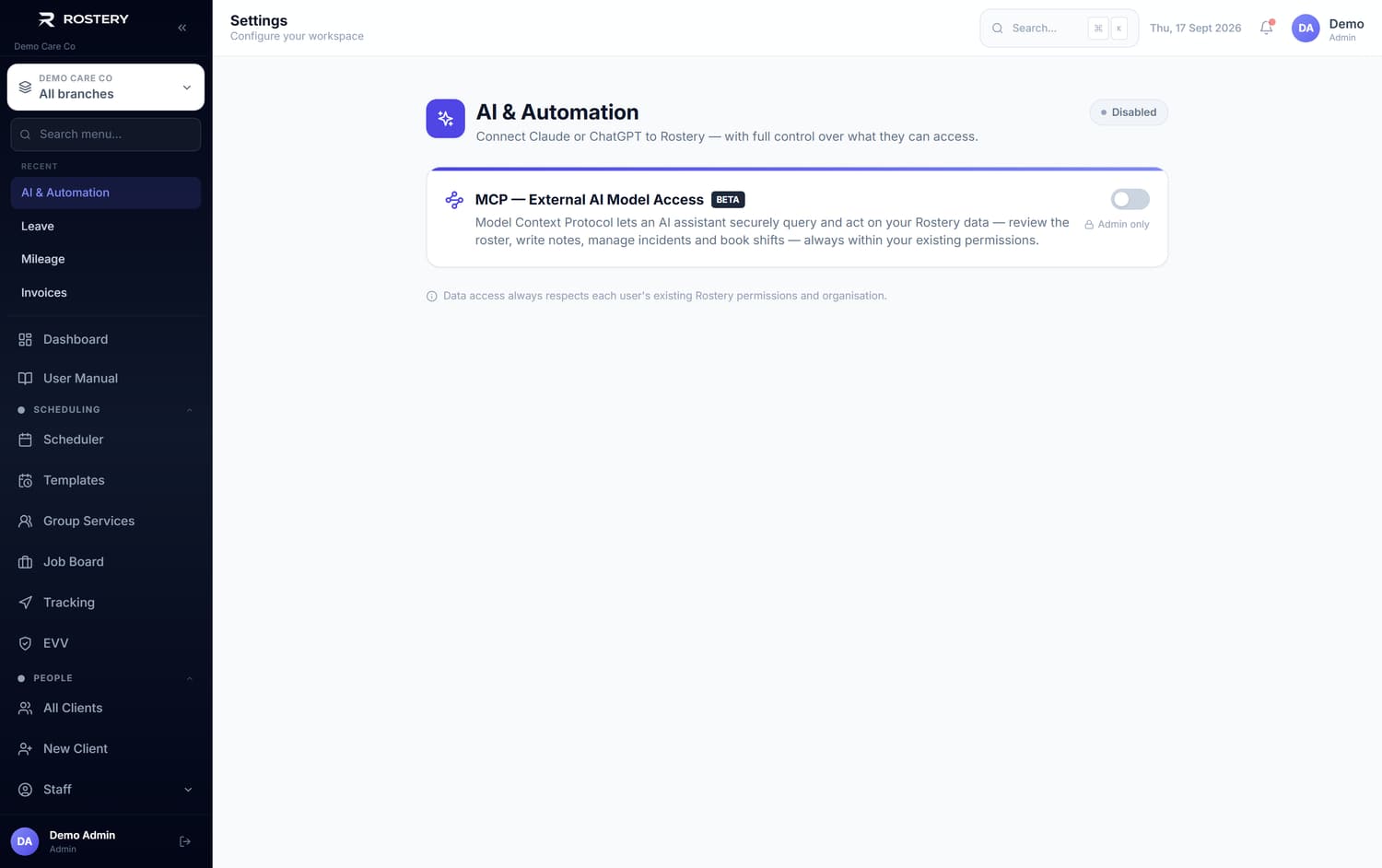The width and height of the screenshot is (1382, 868).
Task: Click the Settings page title
Action: (x=259, y=20)
